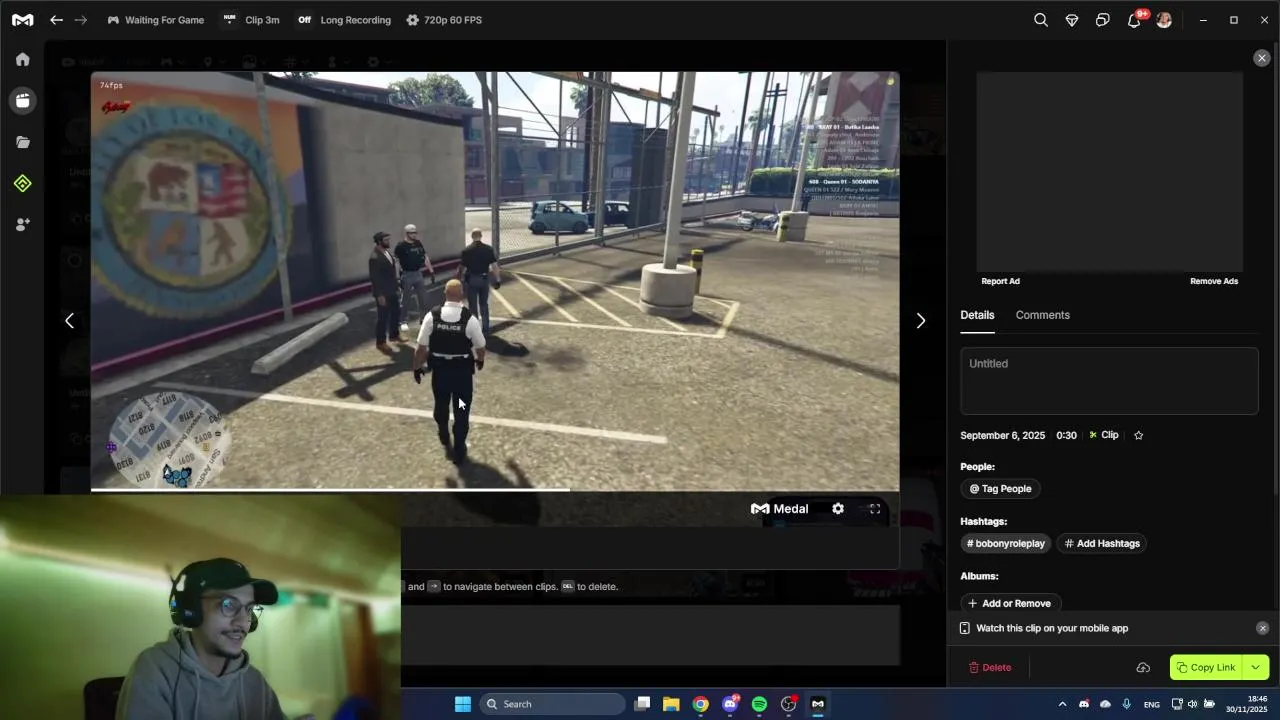Open the chat bubbles icon in top bar
Screen dimensions: 1280x720
[1103, 20]
